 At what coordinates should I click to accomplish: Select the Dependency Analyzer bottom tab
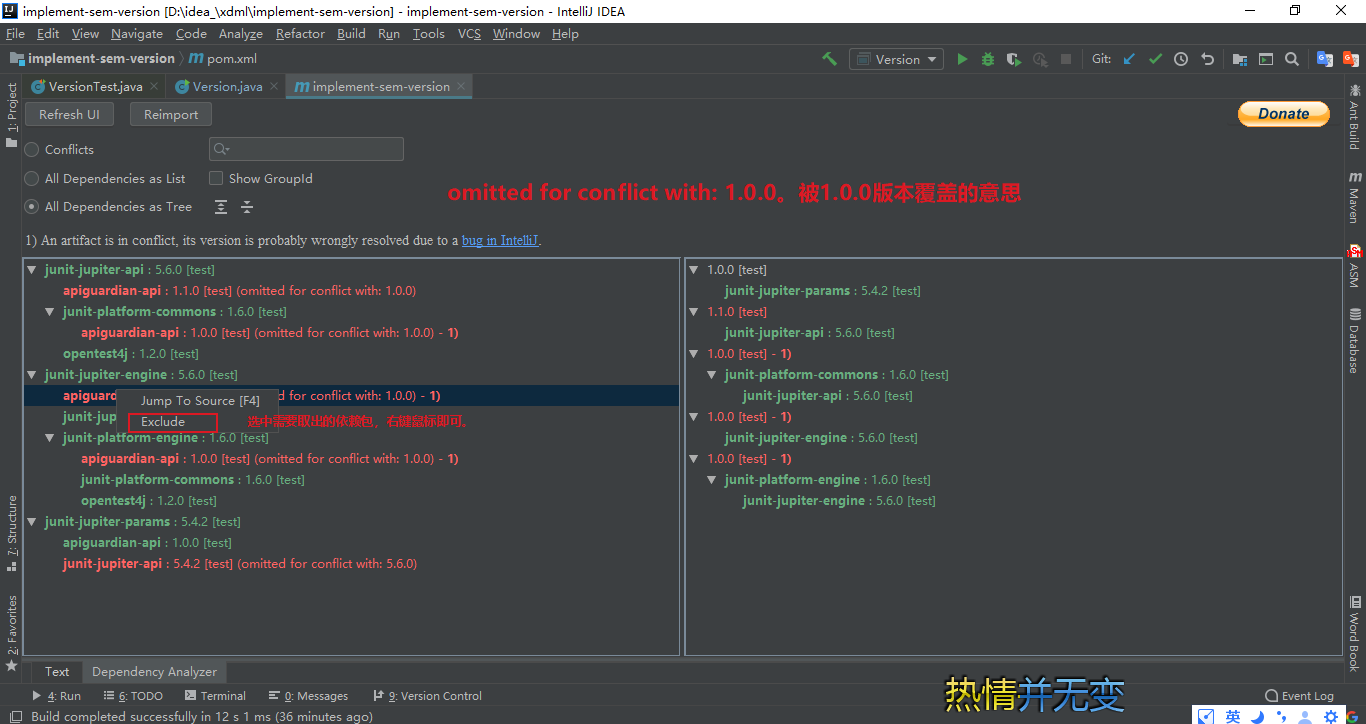click(154, 672)
